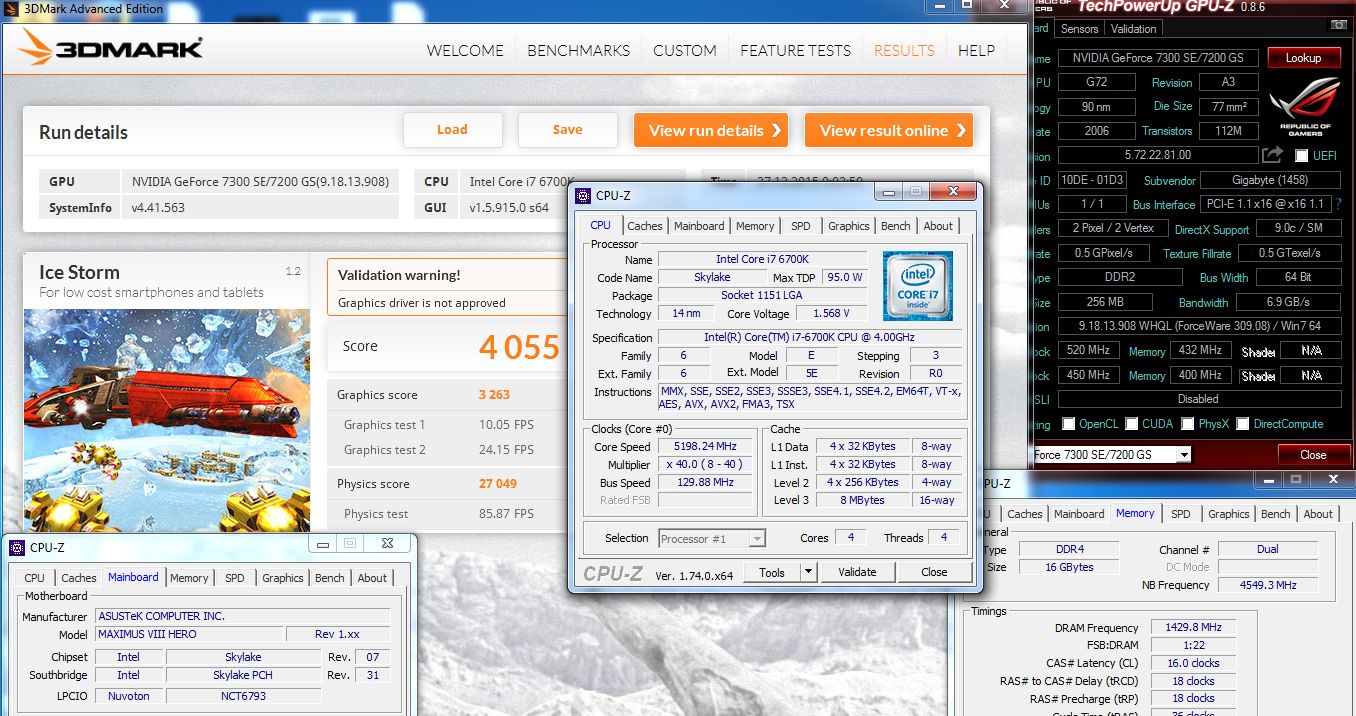This screenshot has width=1356, height=716.
Task: Enable the OpenCL checkbox in GPU-Z
Action: pyautogui.click(x=1068, y=424)
